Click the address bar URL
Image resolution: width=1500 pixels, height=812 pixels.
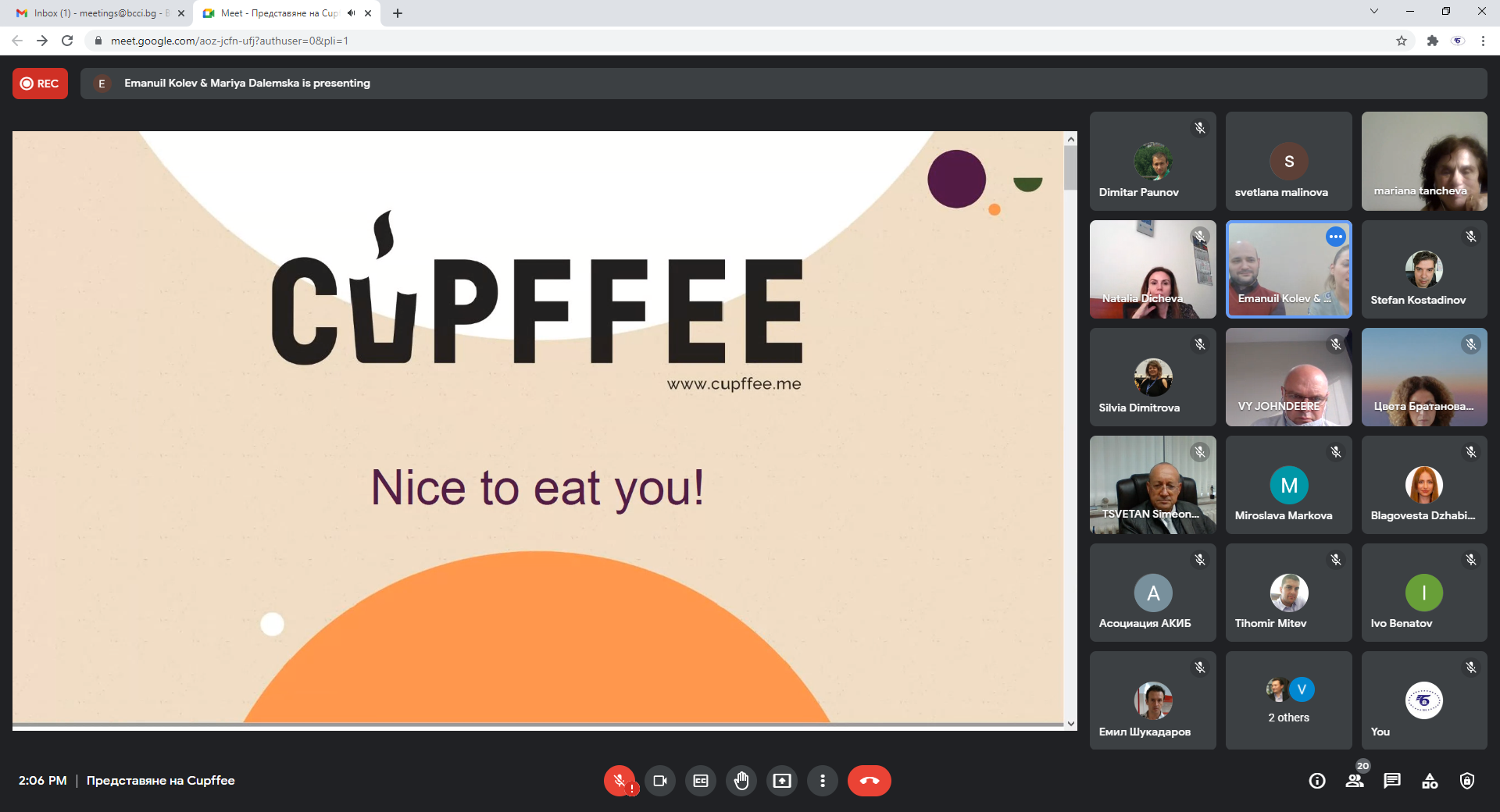coord(230,41)
